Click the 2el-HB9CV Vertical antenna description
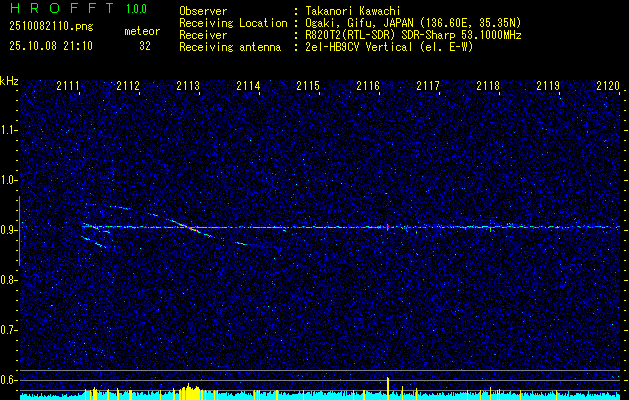629x400 pixels. pyautogui.click(x=389, y=47)
